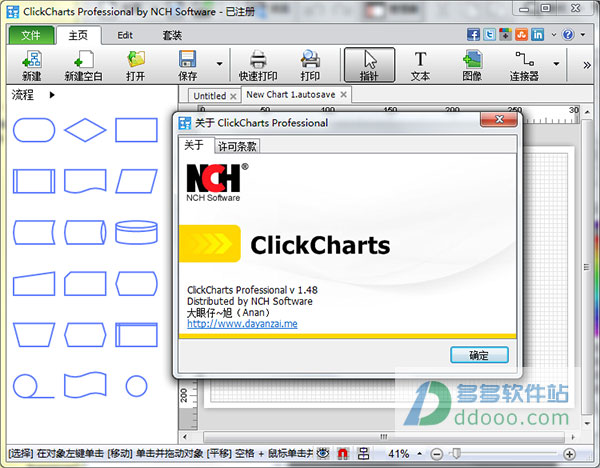Share on LinkedIn via the toolbar icon
Screen dimensions: 600x468
[x=538, y=34]
